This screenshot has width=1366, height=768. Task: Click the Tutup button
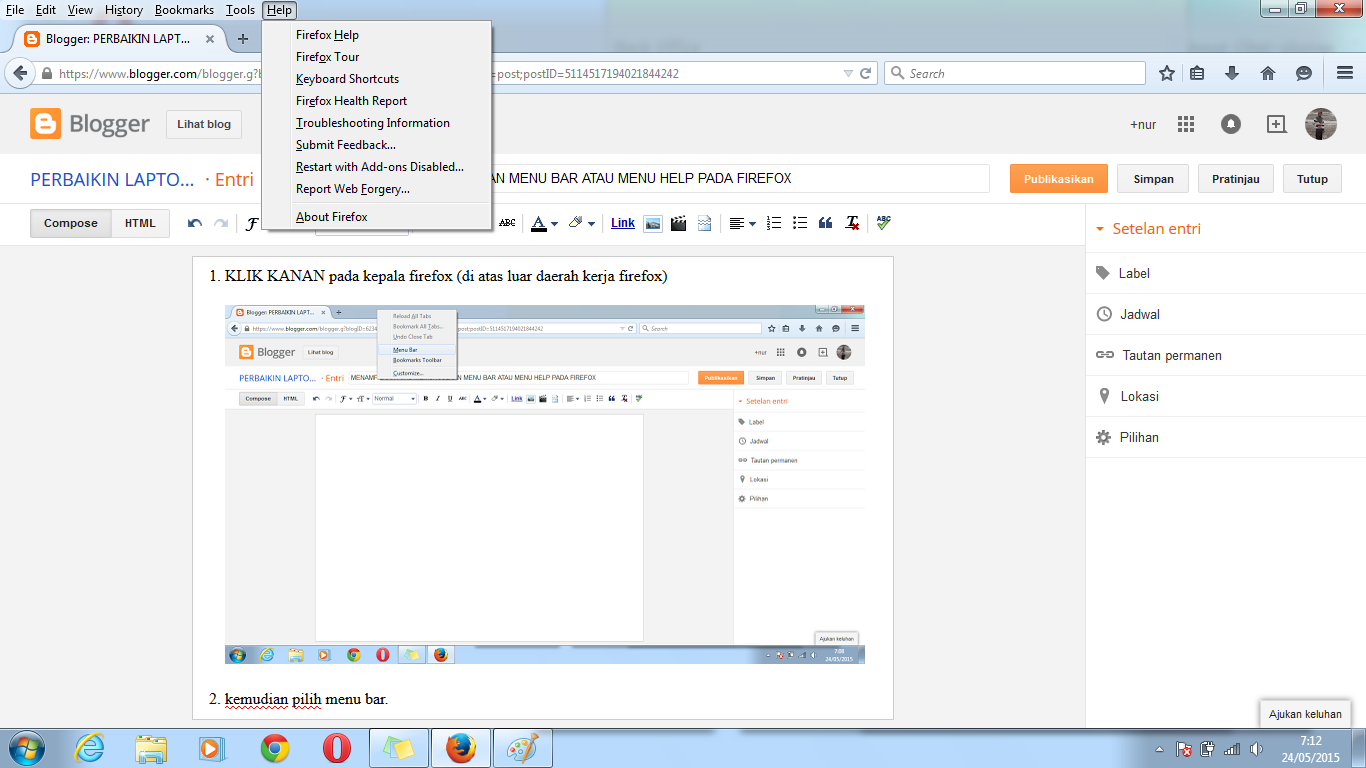(x=1312, y=179)
